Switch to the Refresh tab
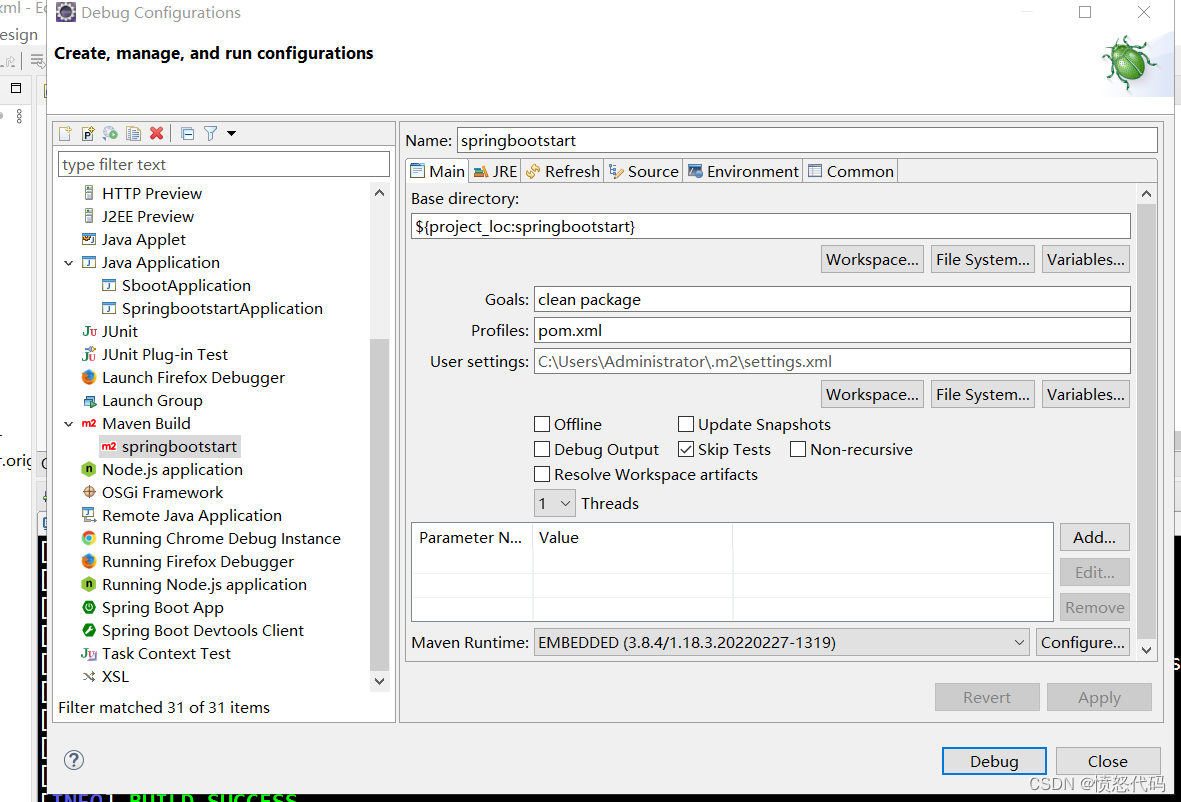This screenshot has width=1181, height=802. tap(563, 171)
